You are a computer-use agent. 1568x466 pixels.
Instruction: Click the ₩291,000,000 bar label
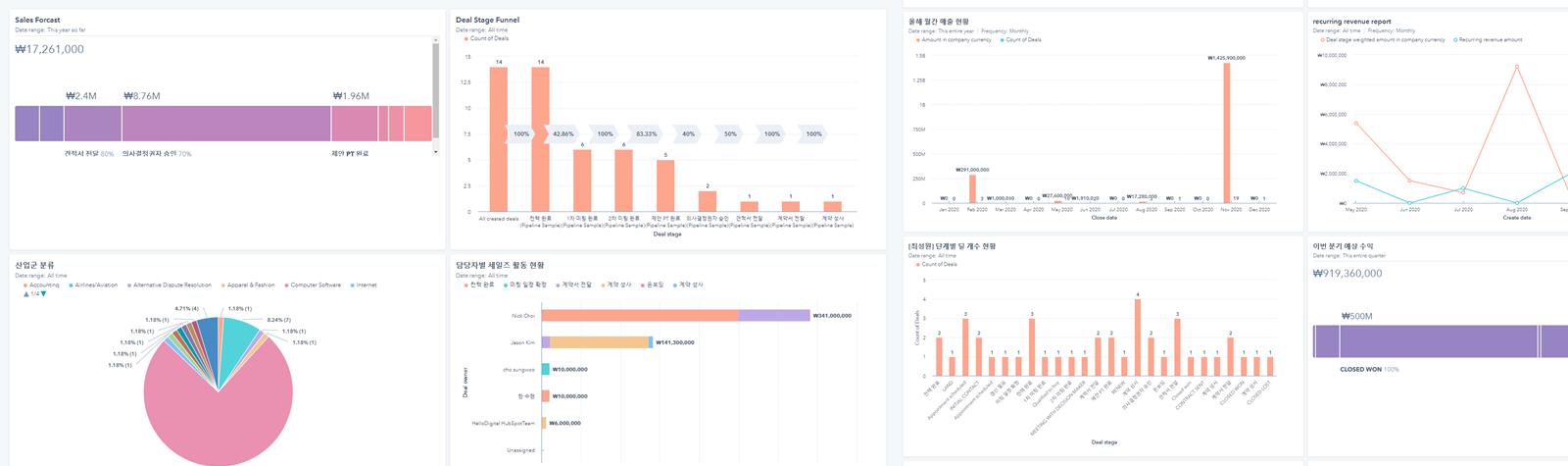point(972,170)
